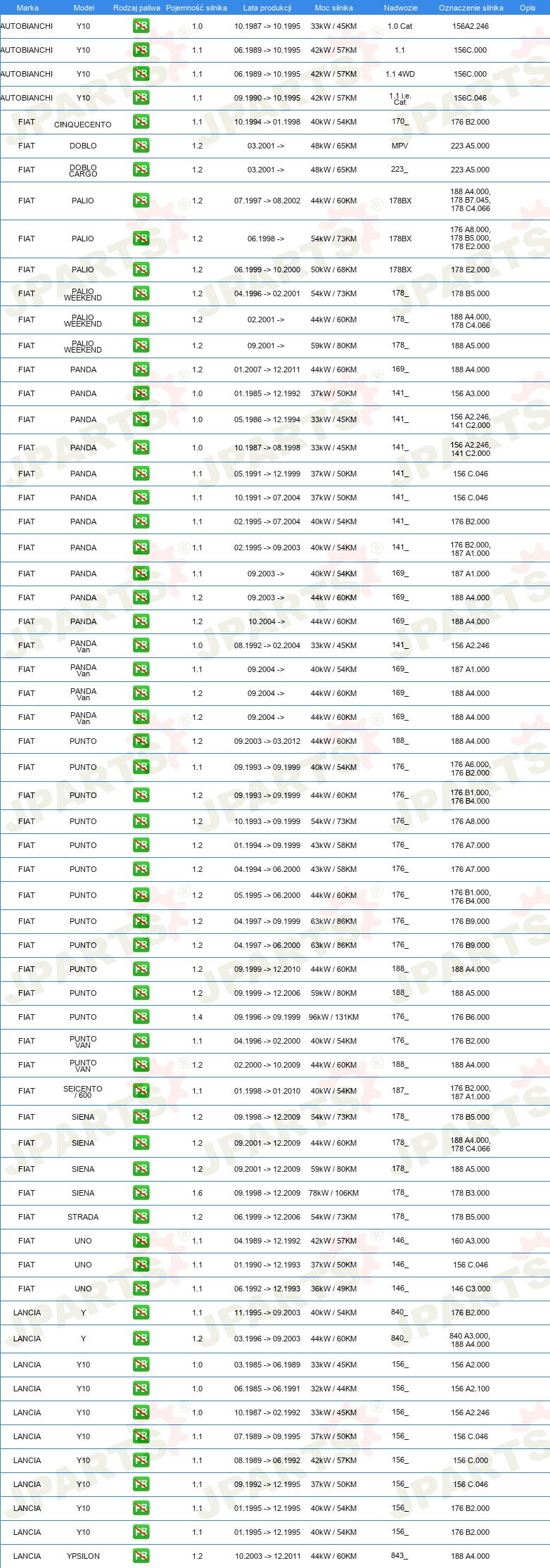550x1568 pixels.
Task: Click fuel icon in Fiat Doblo MPV row
Action: [141, 146]
